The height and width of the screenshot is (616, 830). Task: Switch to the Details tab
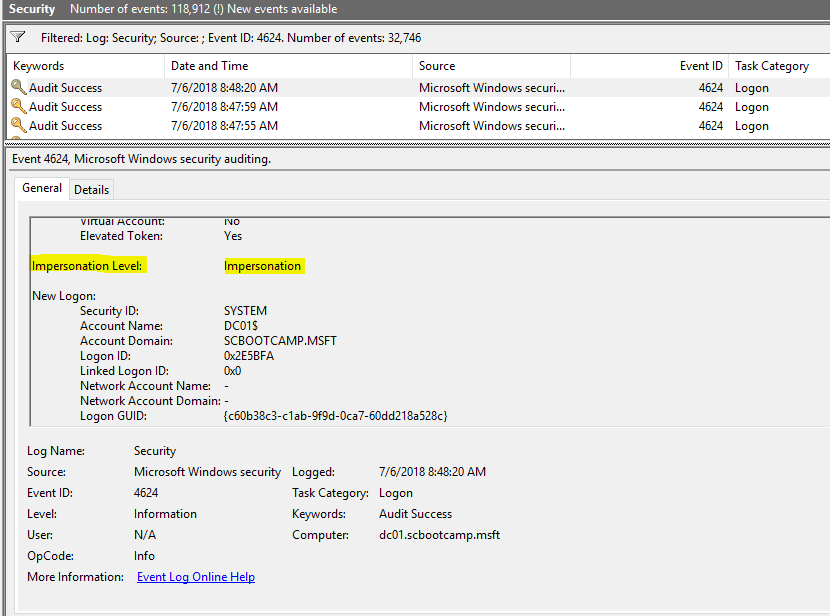(92, 189)
